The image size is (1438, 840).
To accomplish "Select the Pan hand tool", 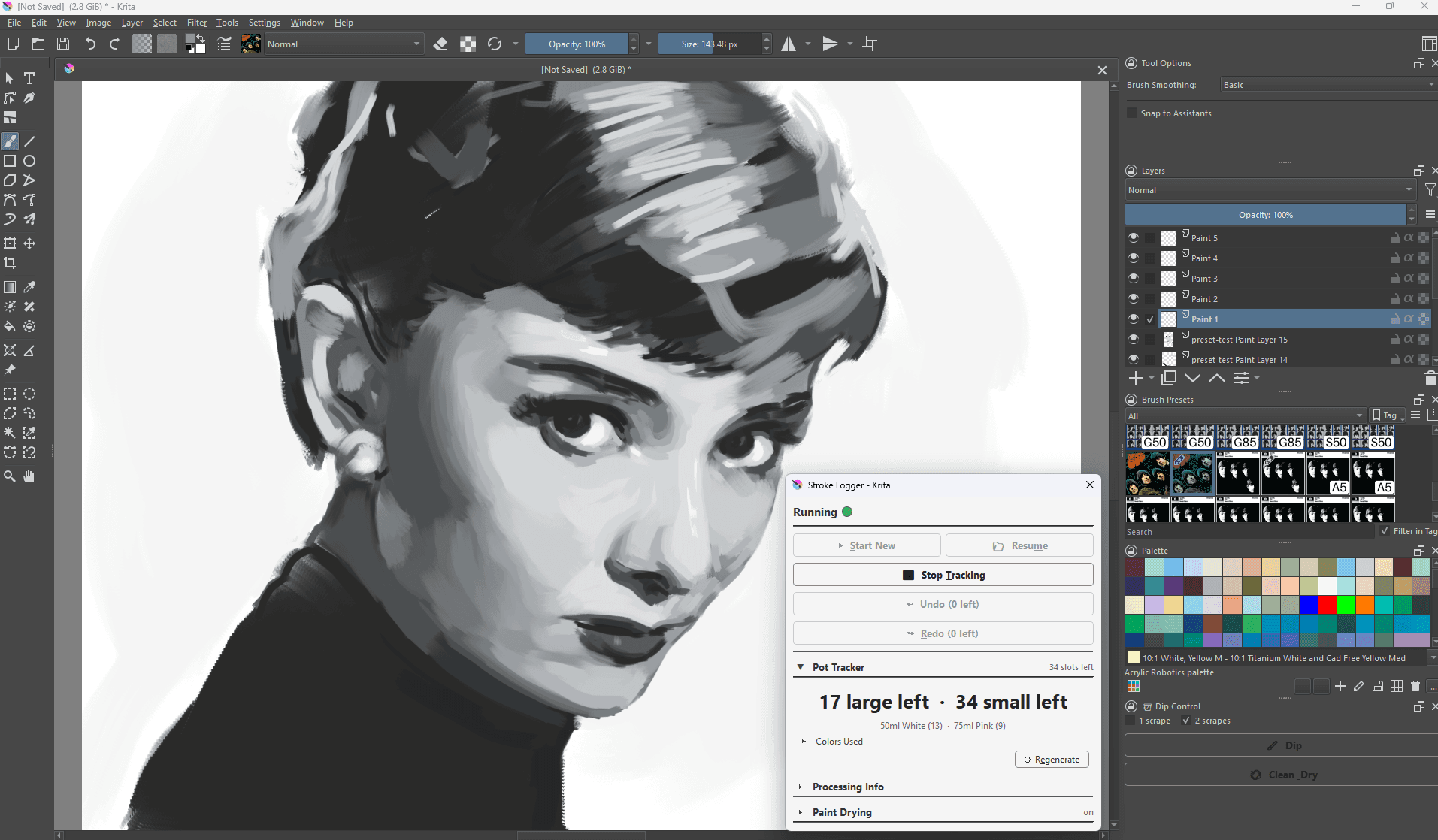I will click(29, 476).
